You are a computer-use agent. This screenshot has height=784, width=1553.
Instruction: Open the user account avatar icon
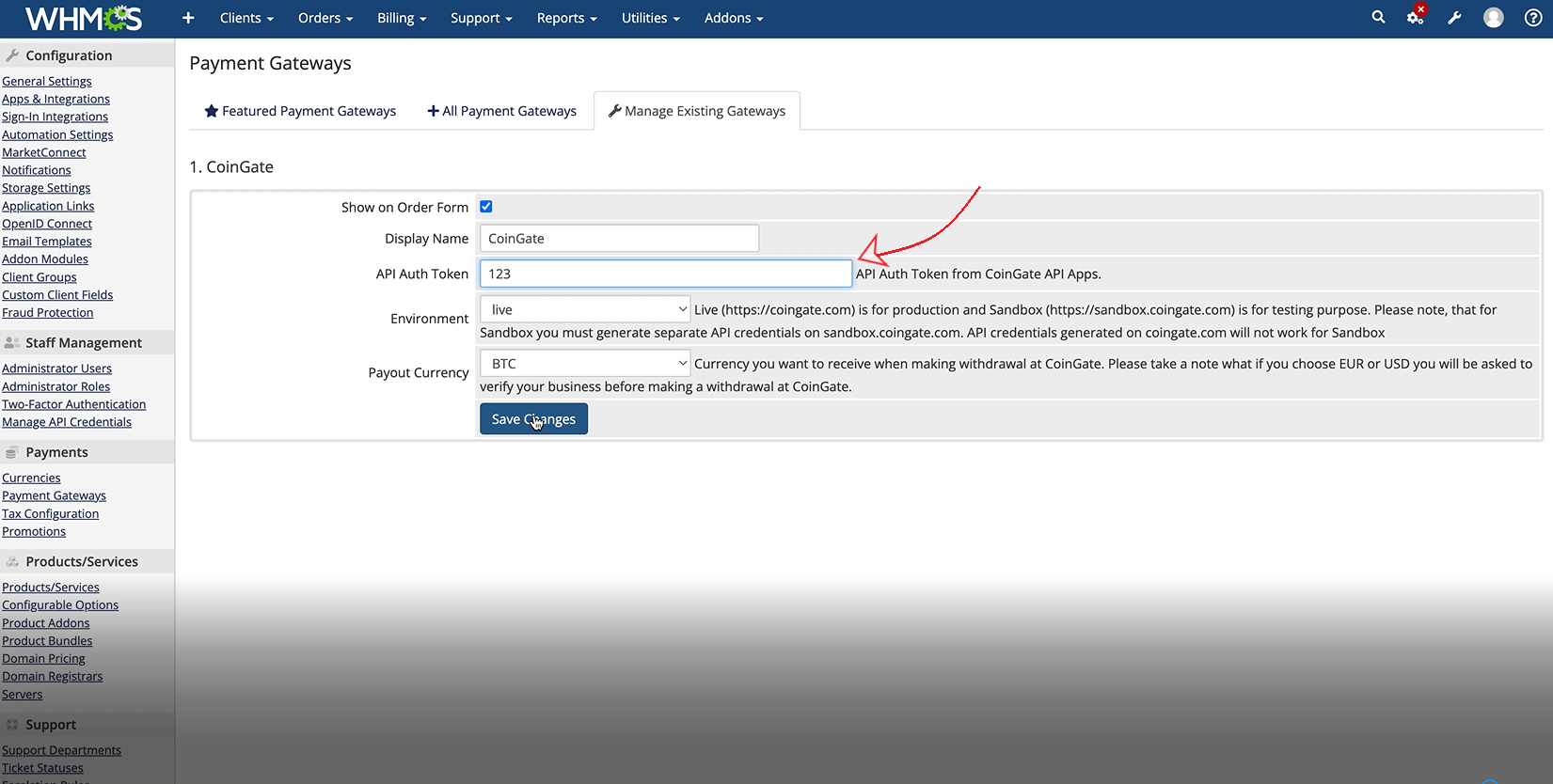tap(1494, 18)
